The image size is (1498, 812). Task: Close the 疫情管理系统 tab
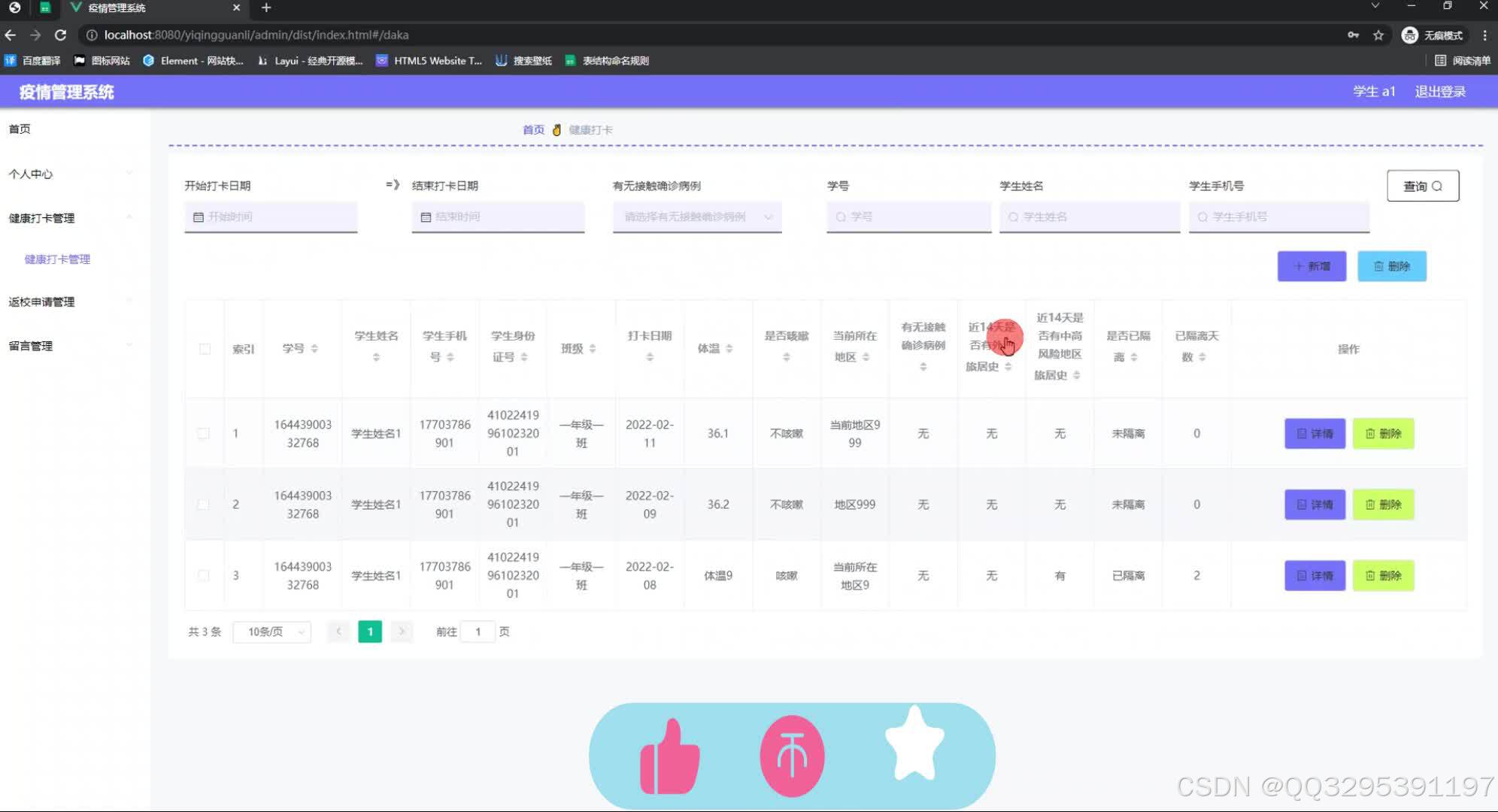pos(236,8)
